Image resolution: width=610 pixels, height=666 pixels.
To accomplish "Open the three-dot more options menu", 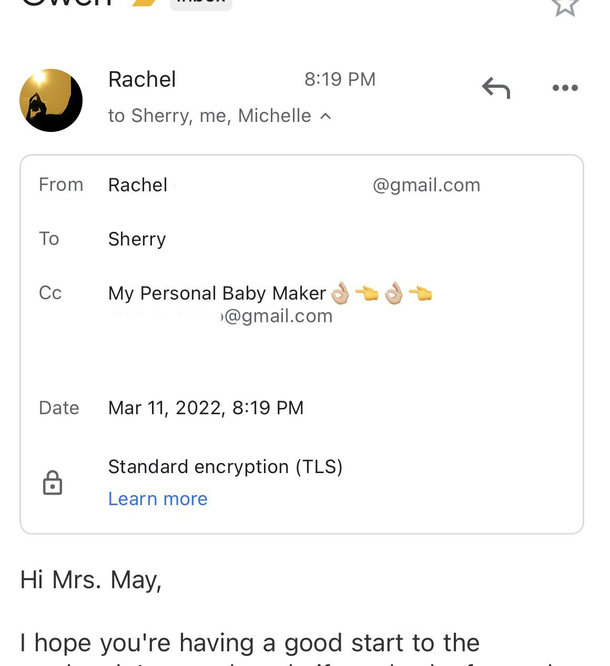I will pos(565,88).
